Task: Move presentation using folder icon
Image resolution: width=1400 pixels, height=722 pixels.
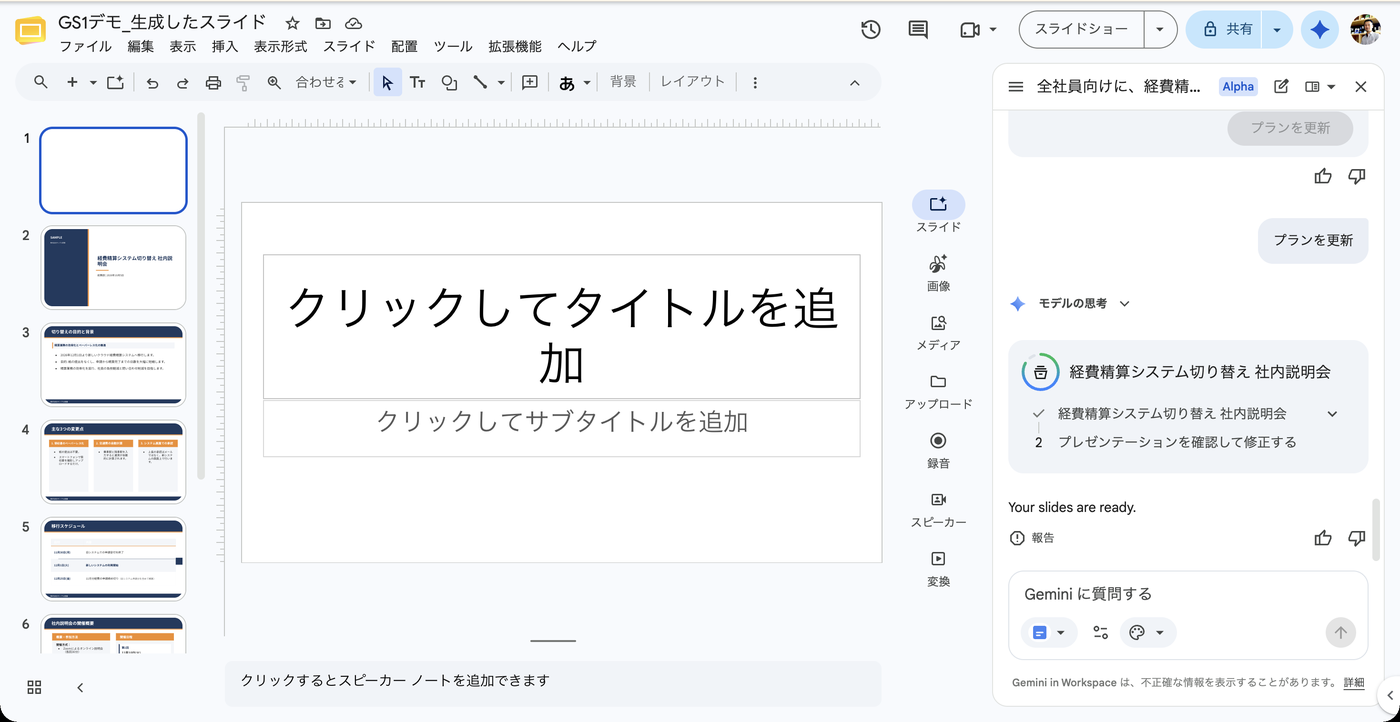Action: click(322, 23)
